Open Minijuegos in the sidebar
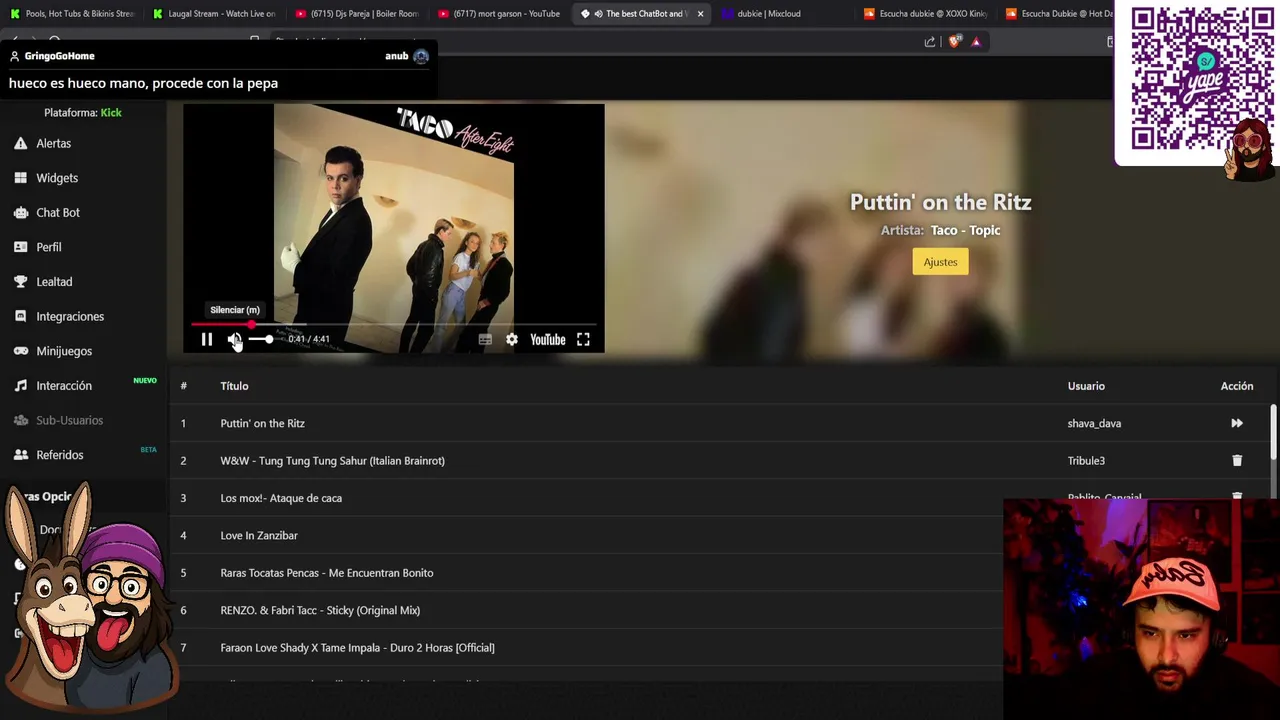This screenshot has width=1280, height=720. tap(64, 351)
